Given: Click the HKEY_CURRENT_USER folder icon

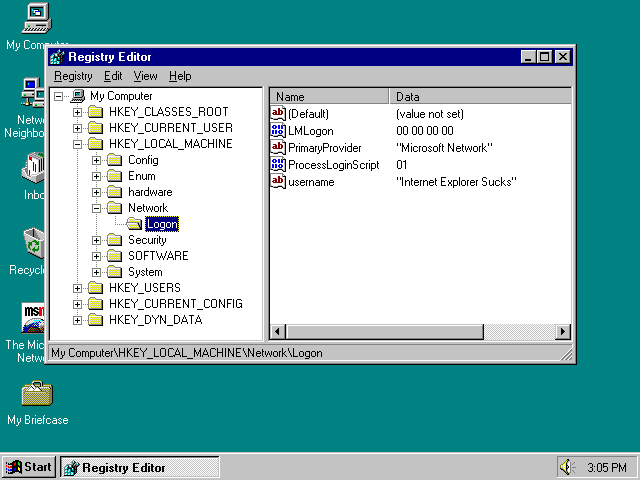Looking at the screenshot, I should point(96,128).
